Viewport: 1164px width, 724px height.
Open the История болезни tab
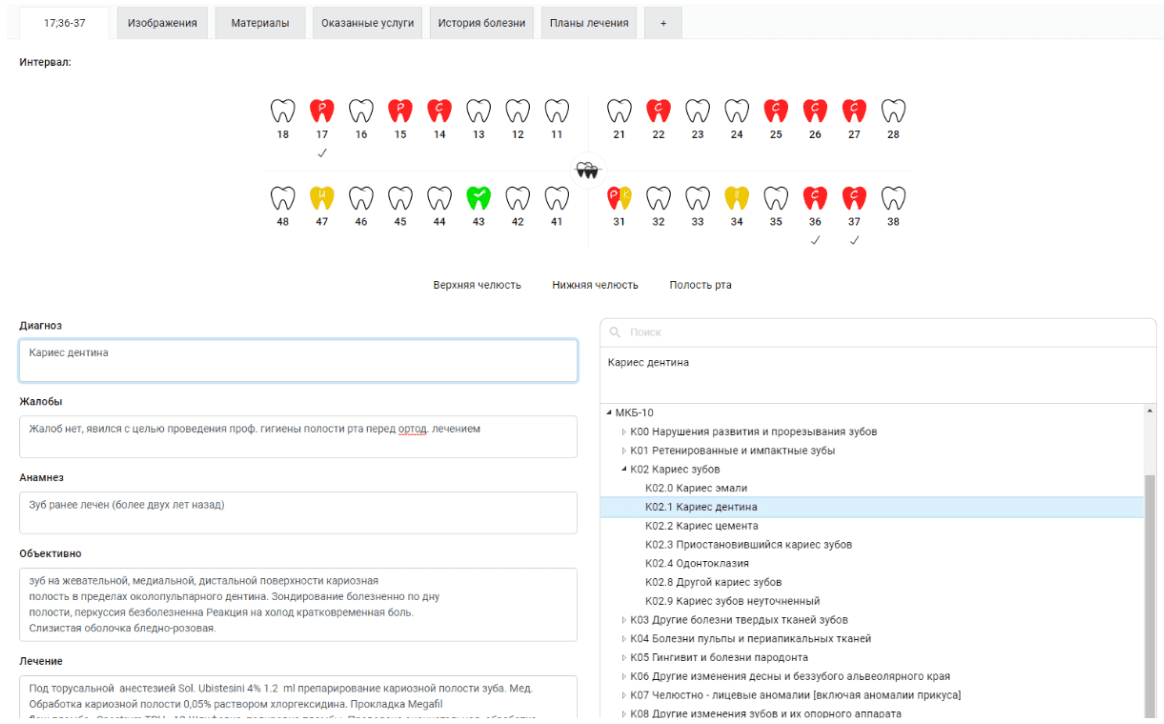[x=481, y=23]
